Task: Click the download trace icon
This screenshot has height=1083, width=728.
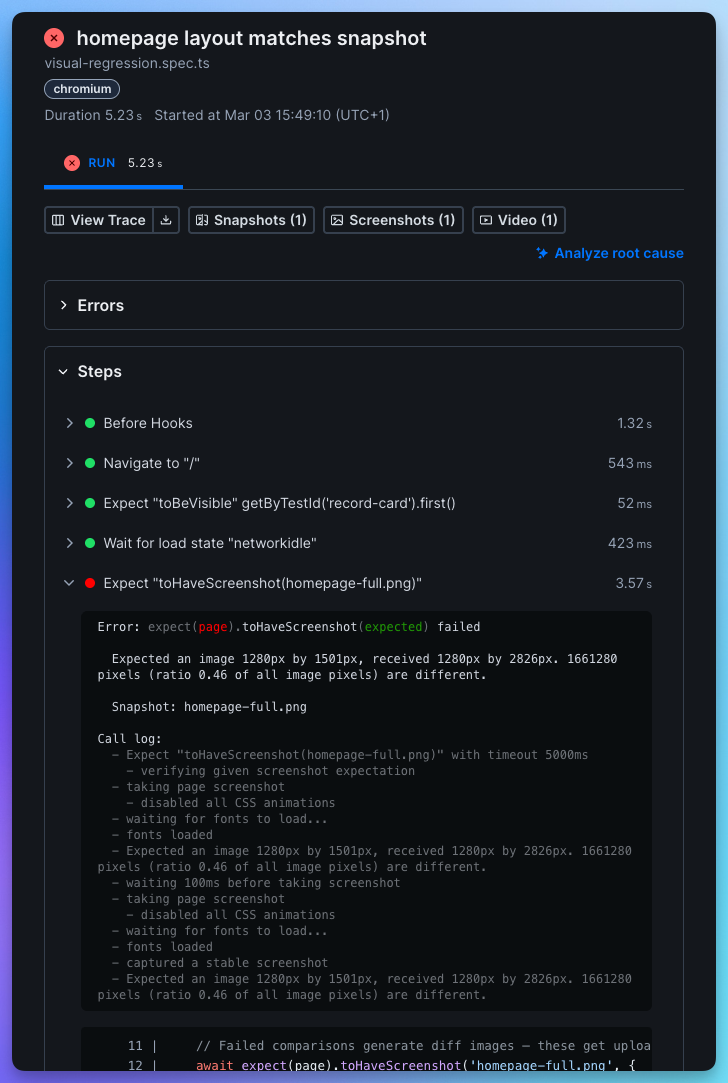Action: tap(167, 220)
